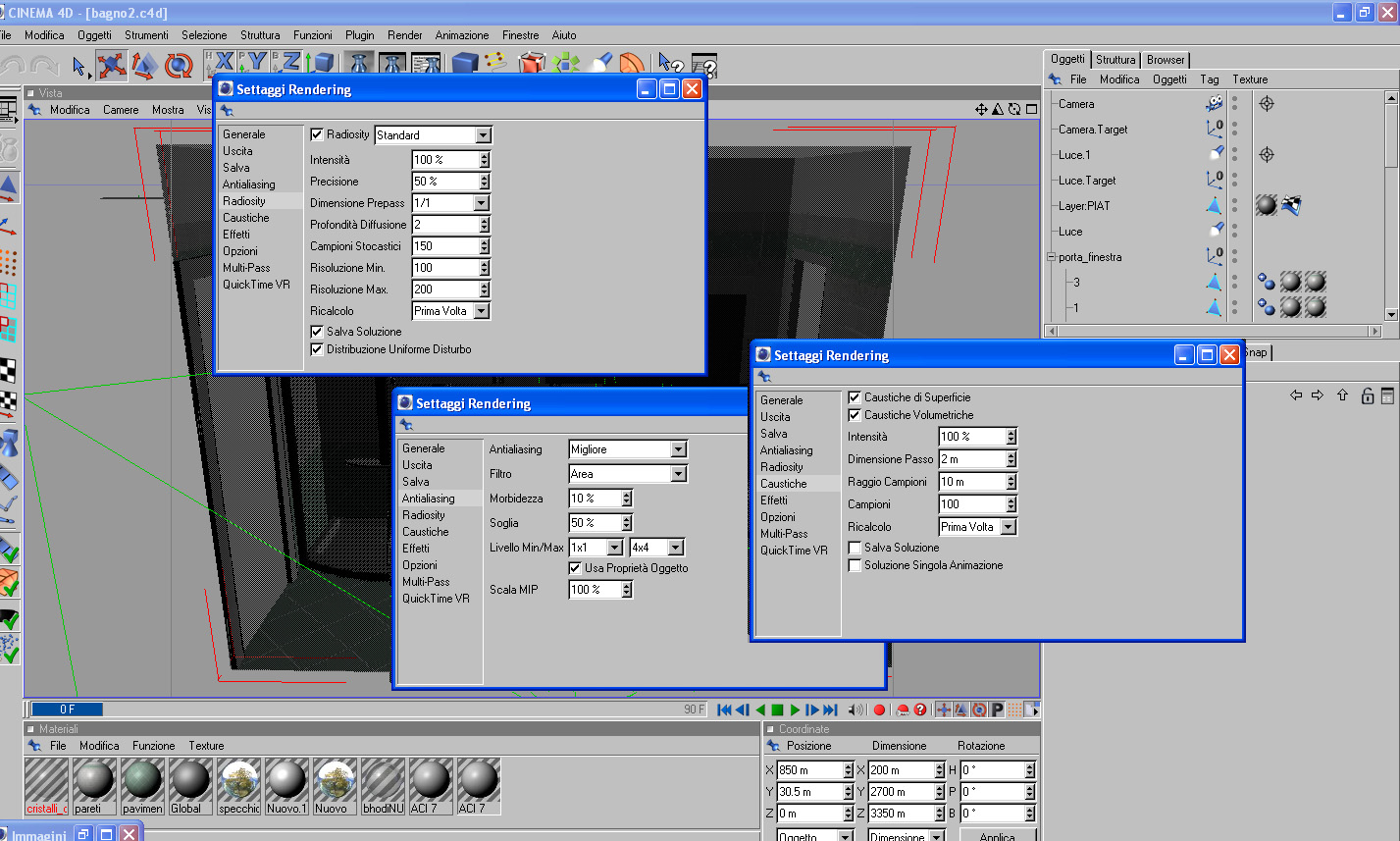
Task: Click the Camera object icon in Oggetti
Action: pos(1215,103)
